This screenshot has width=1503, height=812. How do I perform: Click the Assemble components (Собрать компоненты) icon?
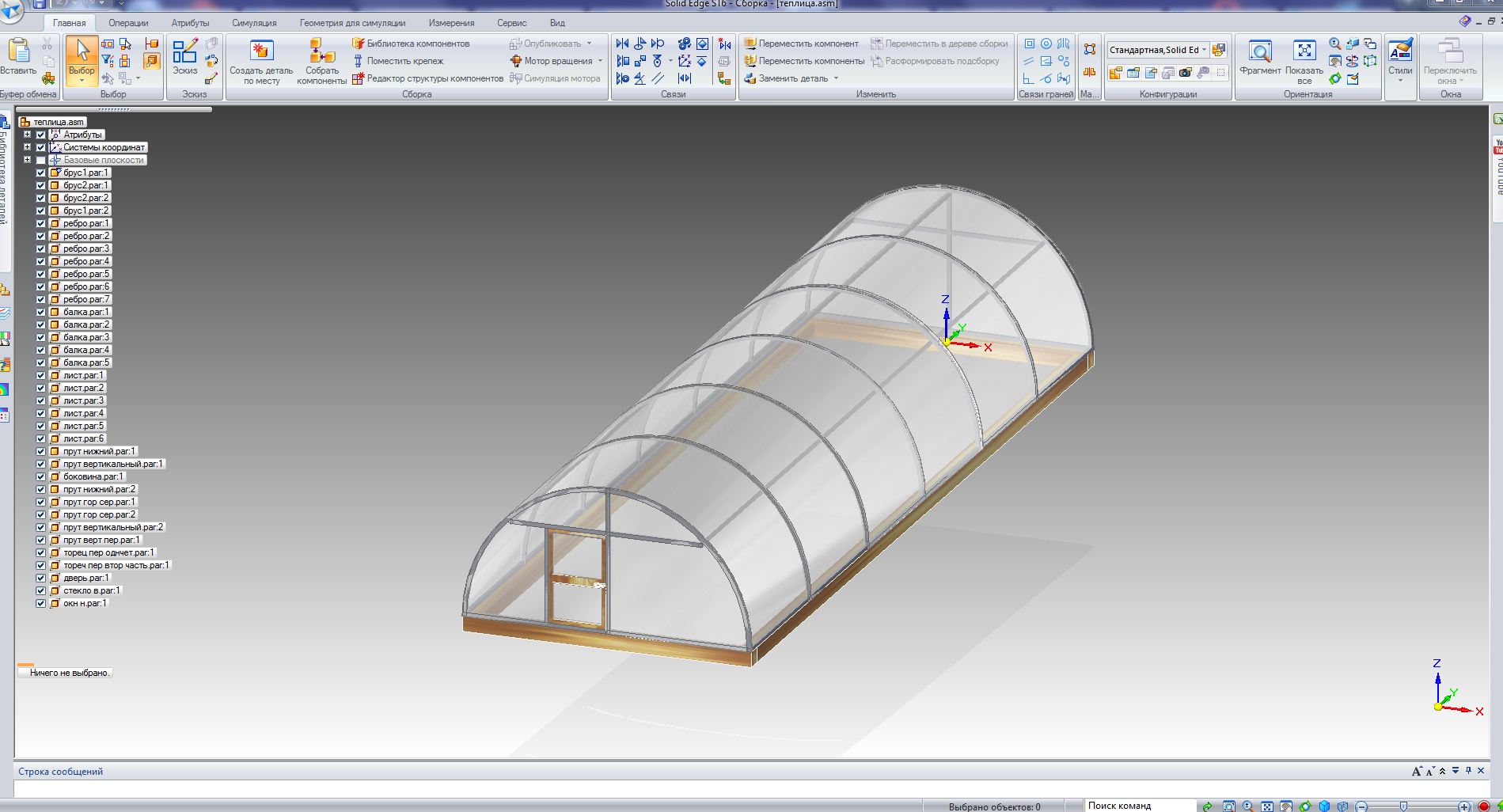click(321, 51)
